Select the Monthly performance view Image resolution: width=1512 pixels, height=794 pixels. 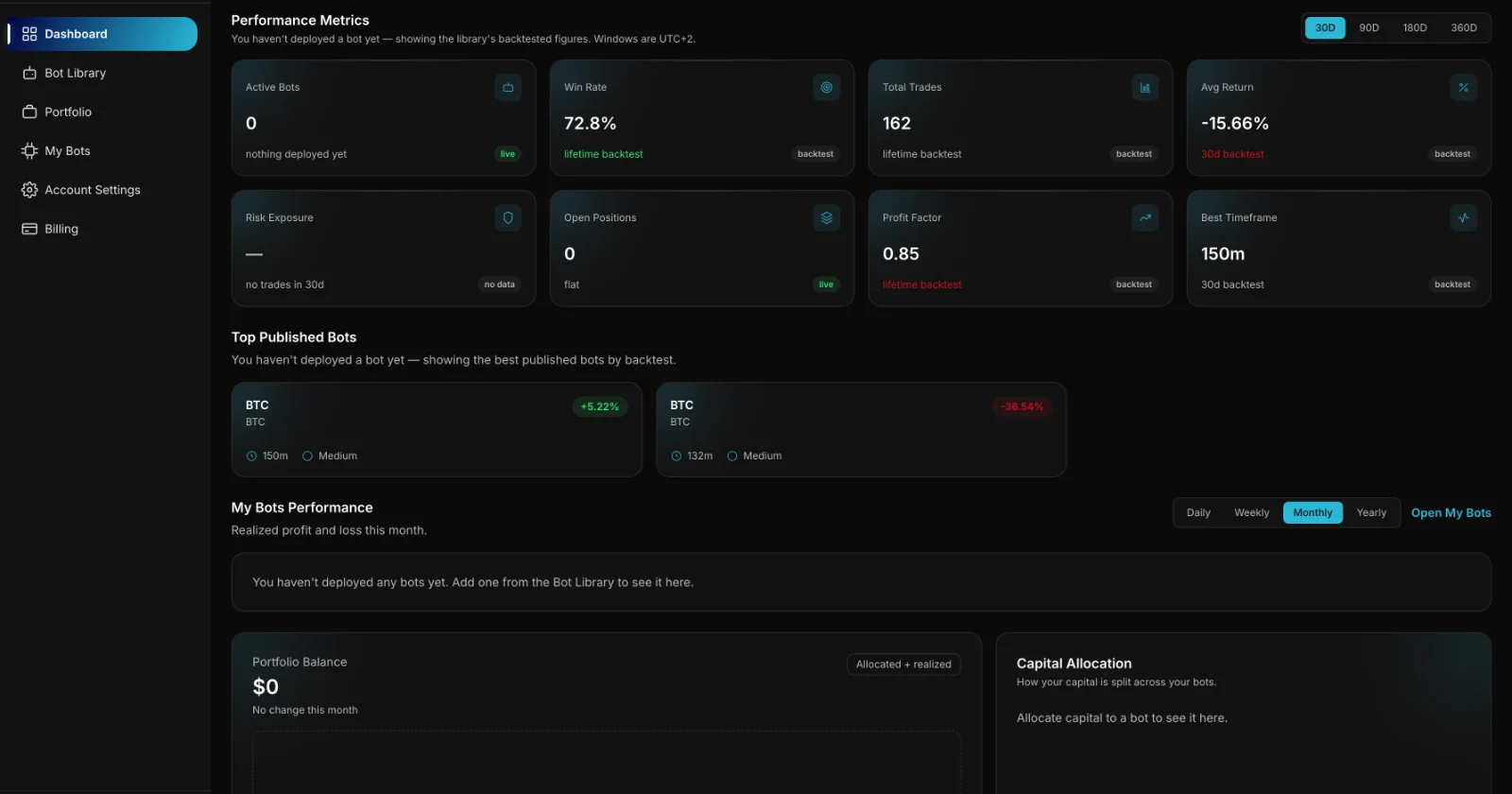(x=1313, y=512)
